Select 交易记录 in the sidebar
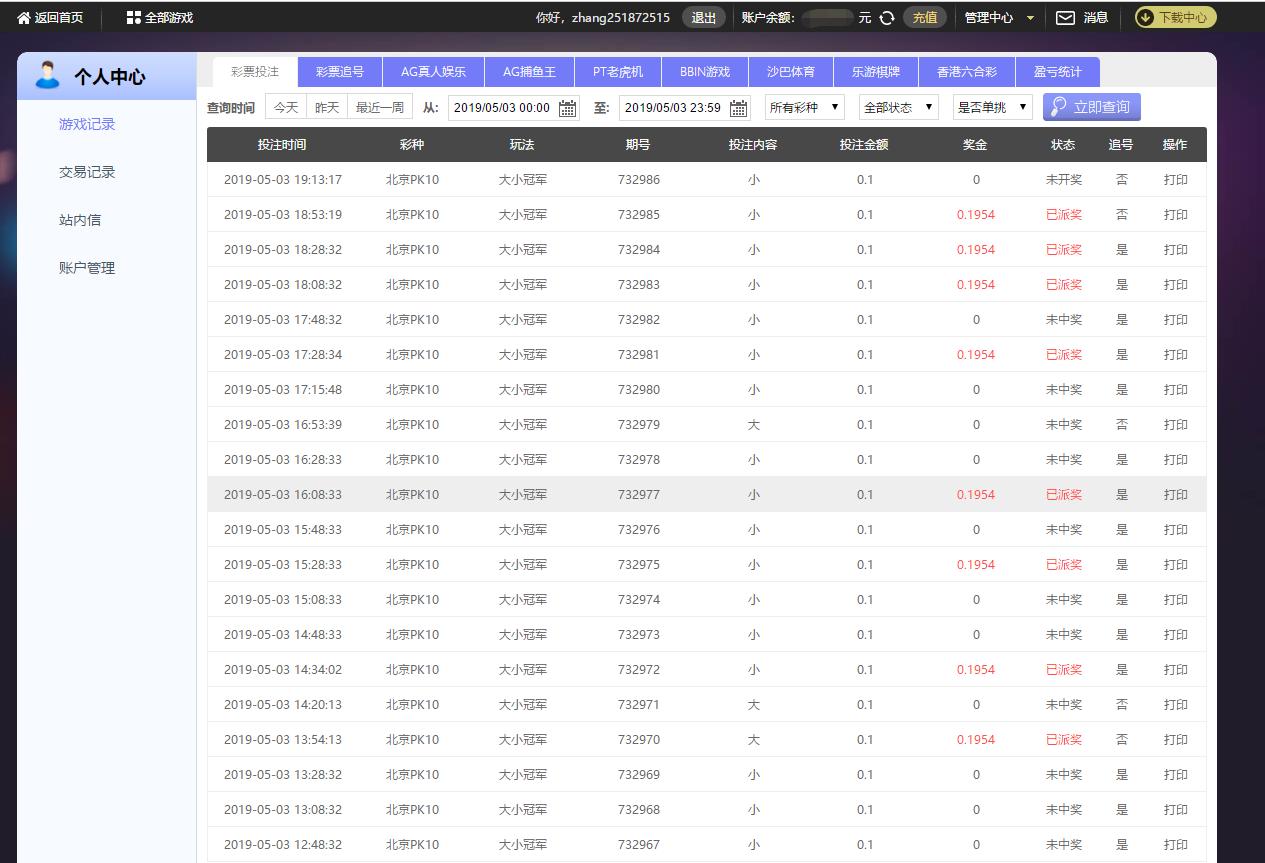This screenshot has height=863, width=1265. pos(87,172)
